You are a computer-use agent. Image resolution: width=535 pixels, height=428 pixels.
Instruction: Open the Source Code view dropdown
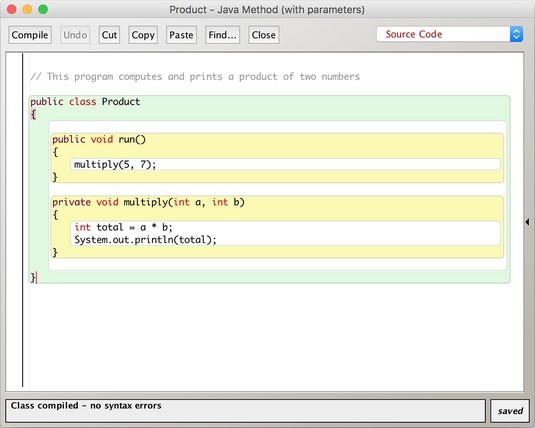coord(450,34)
